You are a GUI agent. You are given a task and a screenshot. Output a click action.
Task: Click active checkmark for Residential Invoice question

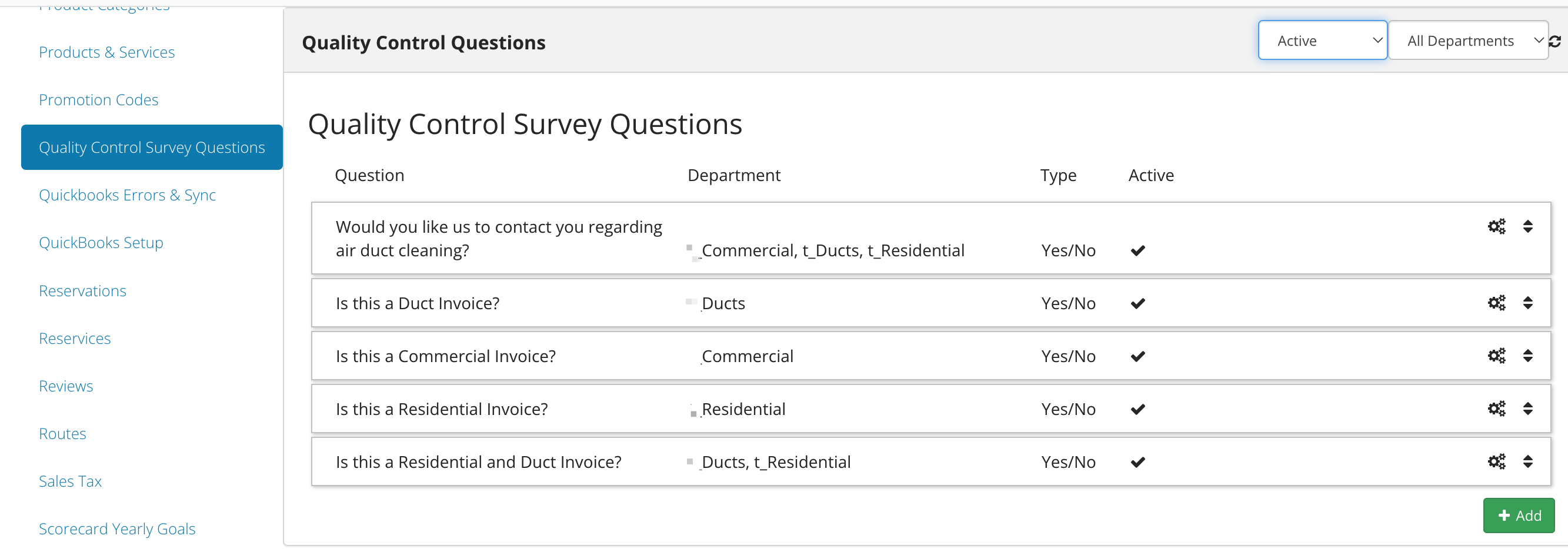1137,409
